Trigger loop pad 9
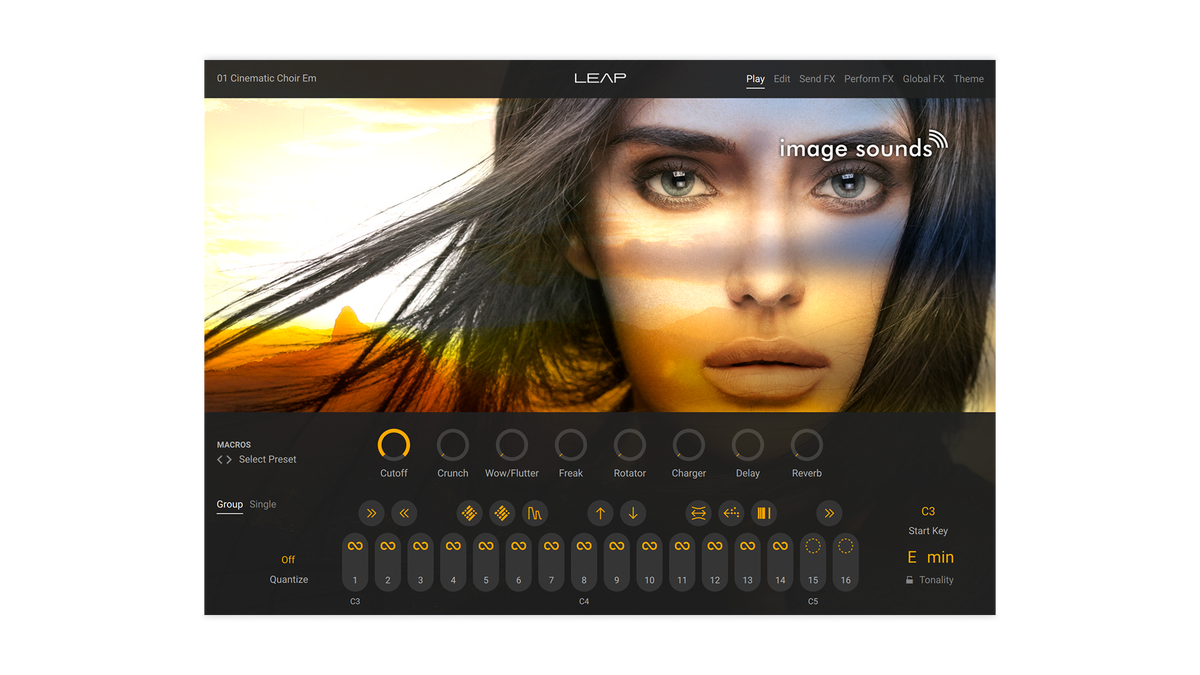 click(x=617, y=562)
